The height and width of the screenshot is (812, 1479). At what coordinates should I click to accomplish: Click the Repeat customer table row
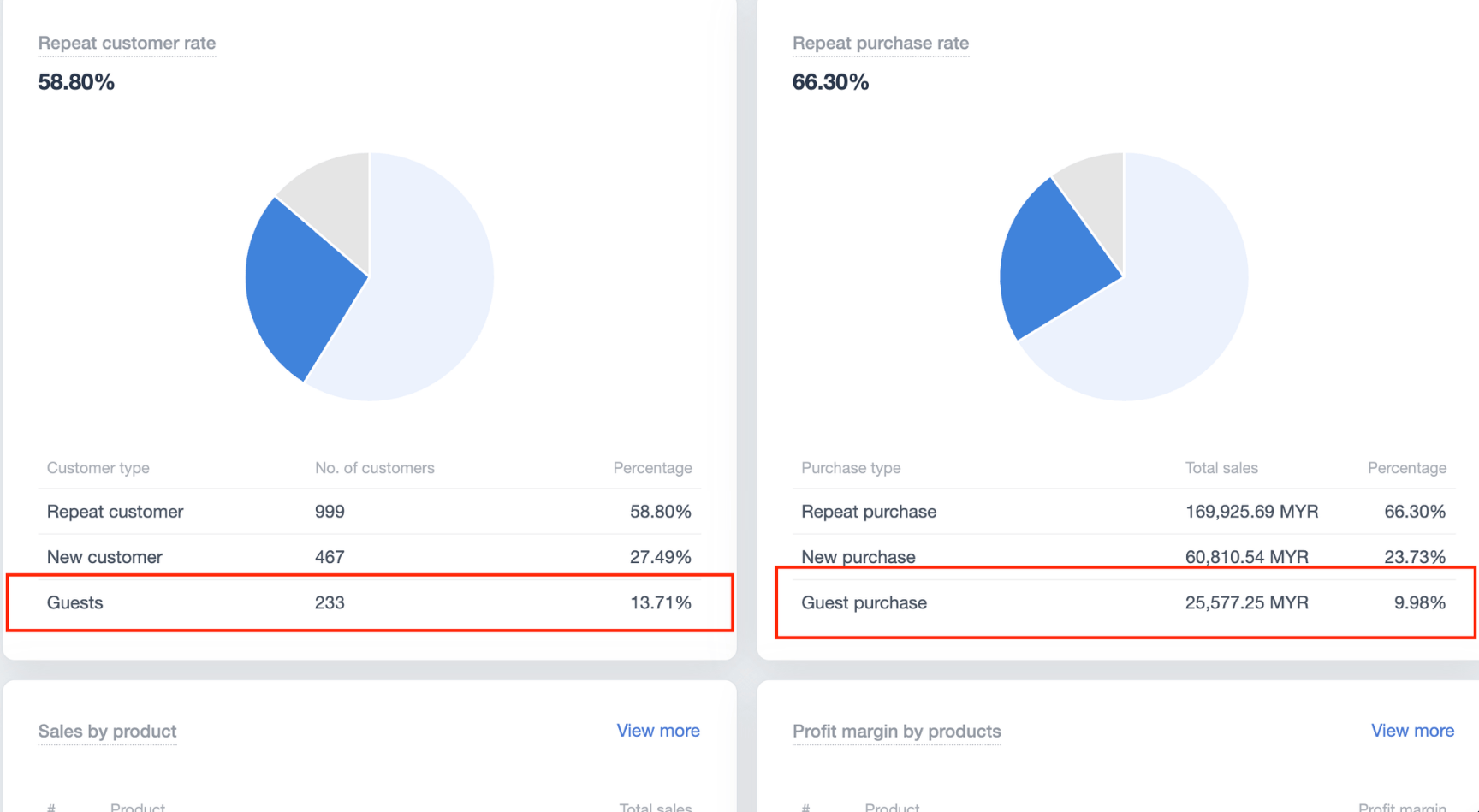(369, 512)
